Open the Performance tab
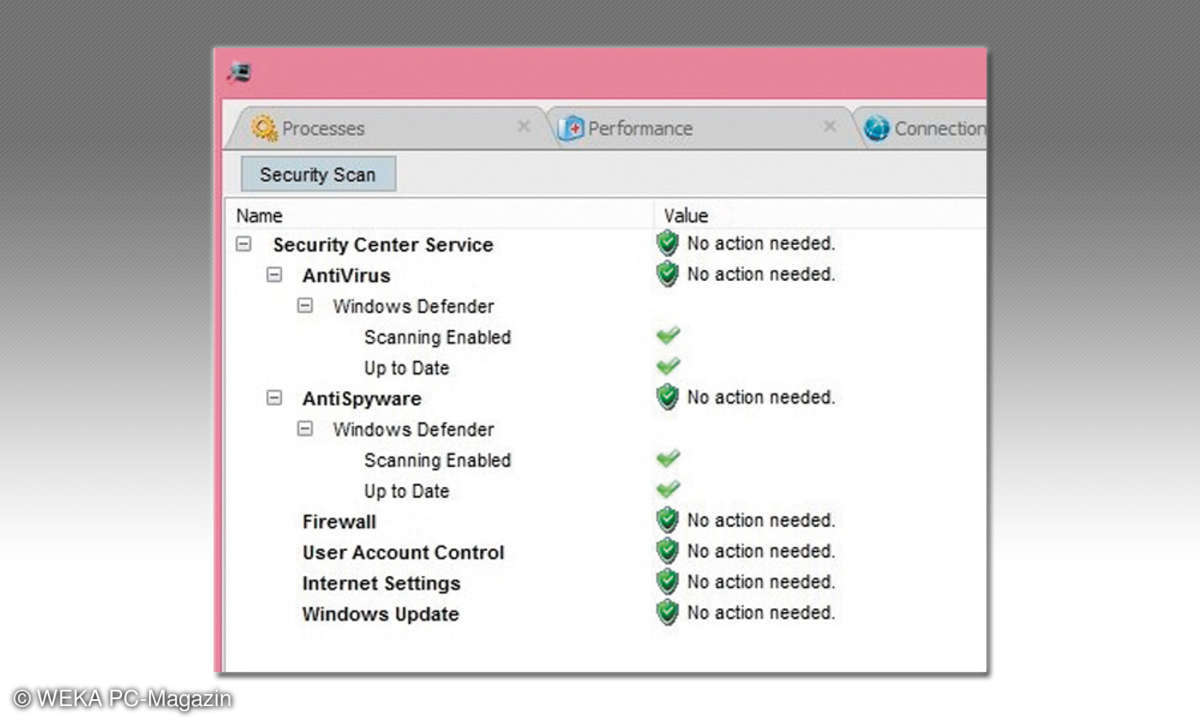The height and width of the screenshot is (720, 1200). [x=698, y=128]
